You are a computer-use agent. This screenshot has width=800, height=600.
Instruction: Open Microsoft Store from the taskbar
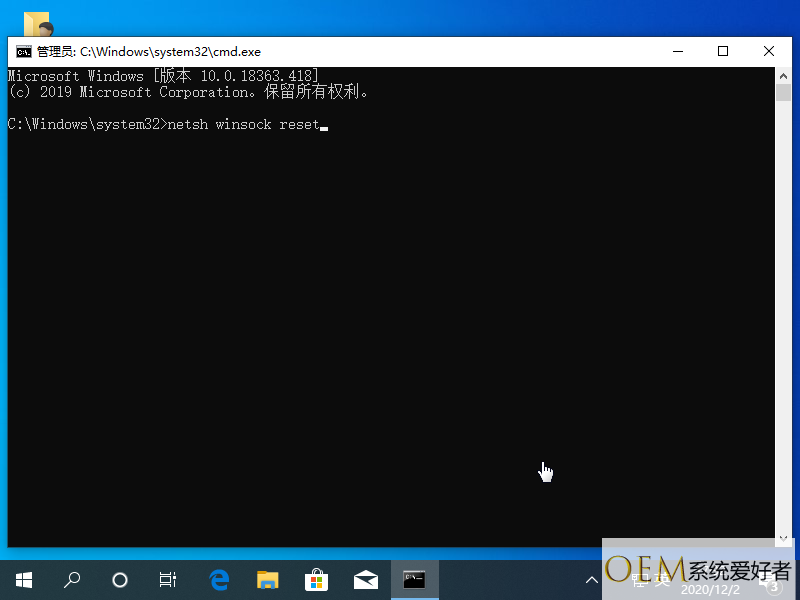[316, 579]
